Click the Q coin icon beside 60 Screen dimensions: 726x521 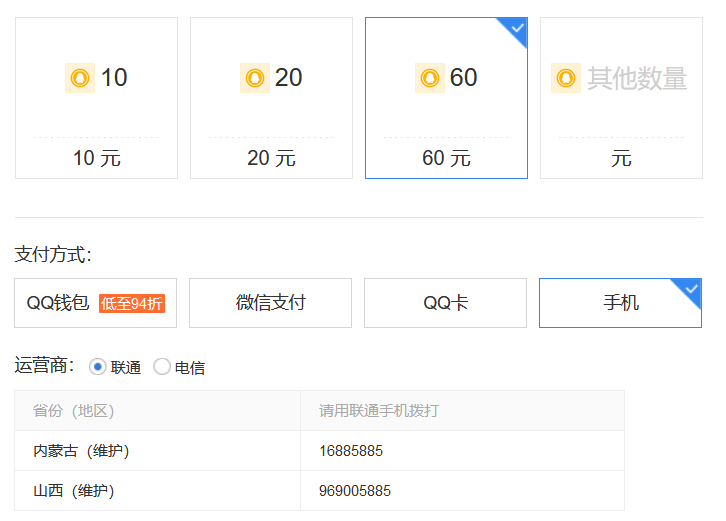tap(430, 78)
